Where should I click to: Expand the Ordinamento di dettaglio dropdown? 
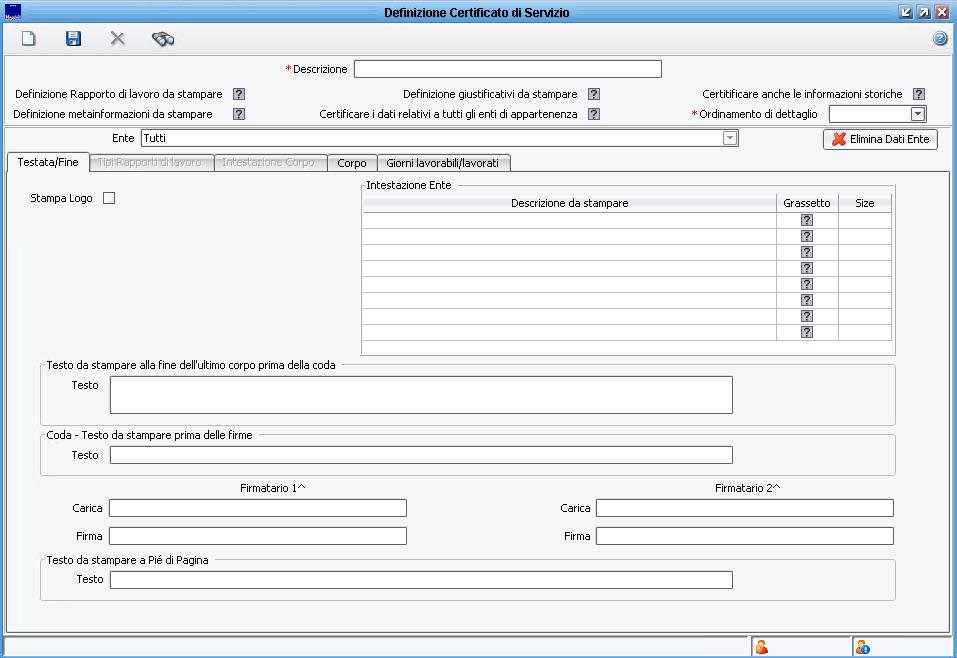(x=918, y=114)
